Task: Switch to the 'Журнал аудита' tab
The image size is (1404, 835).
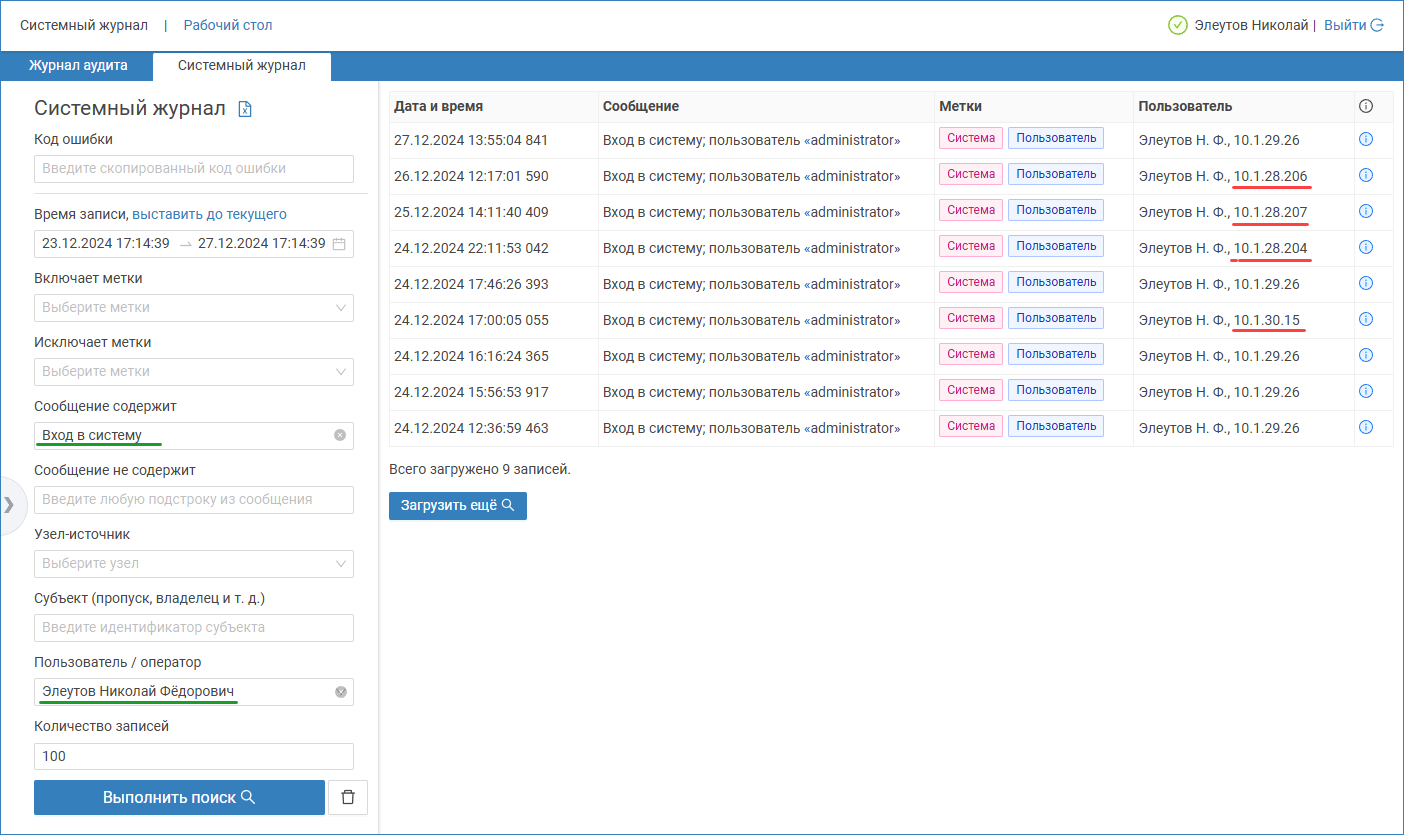Action: 78,66
